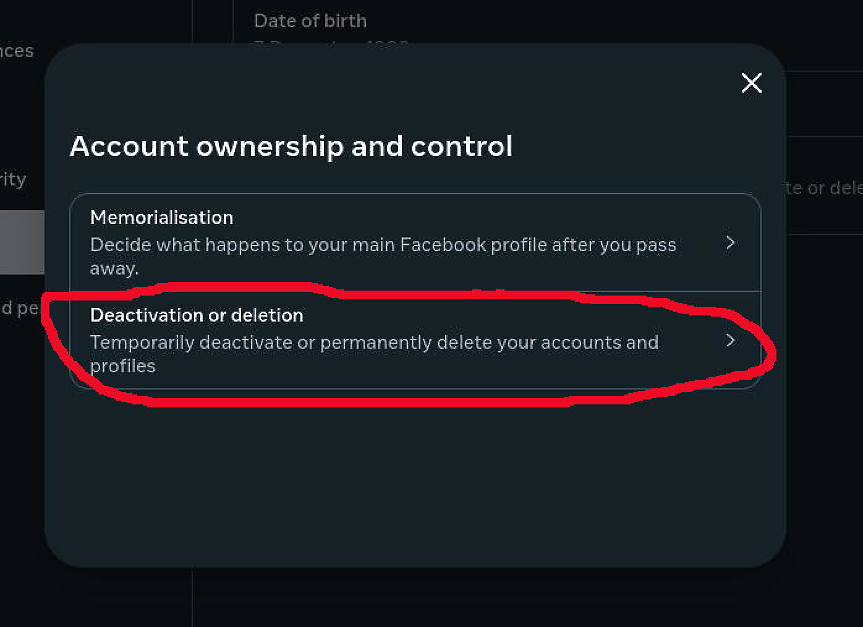Open the Deactivation or deletion option row

click(416, 340)
